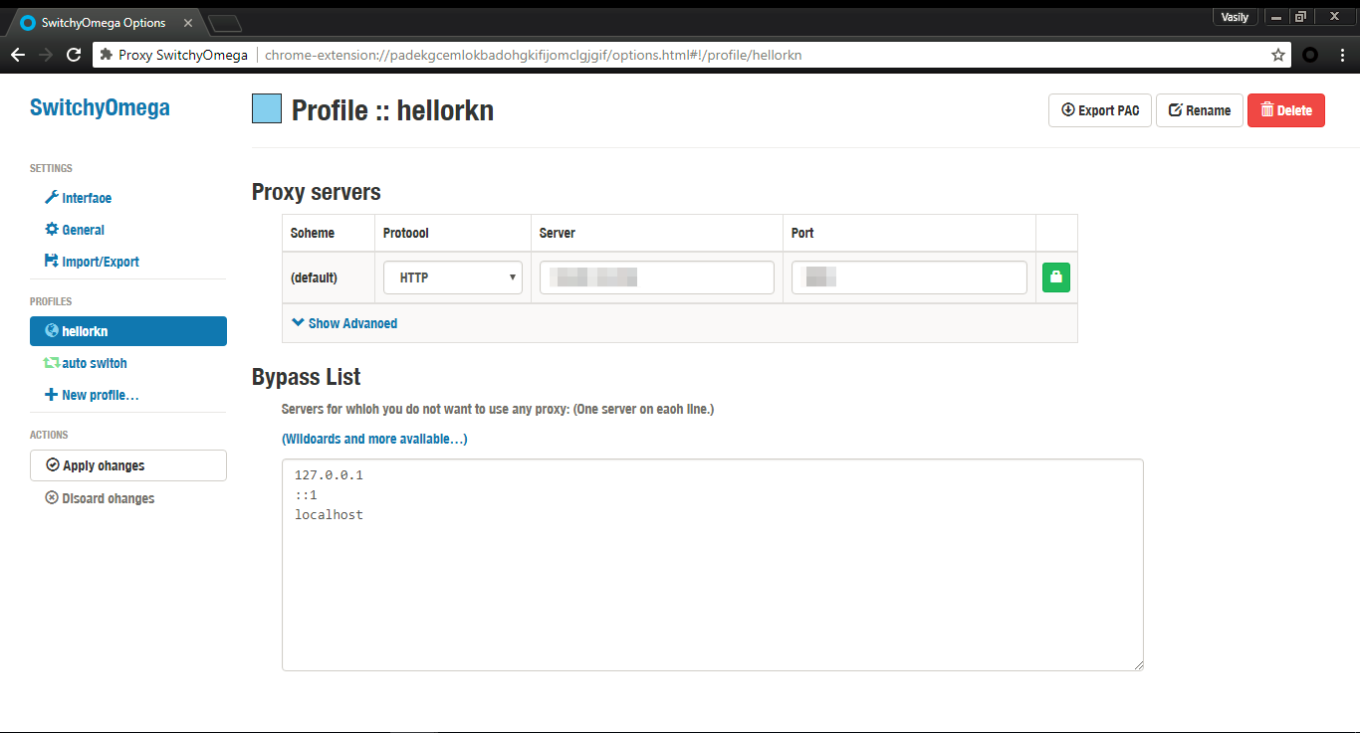Viewport: 1360px width, 733px height.
Task: Click the gear icon beside General
Action: point(52,230)
